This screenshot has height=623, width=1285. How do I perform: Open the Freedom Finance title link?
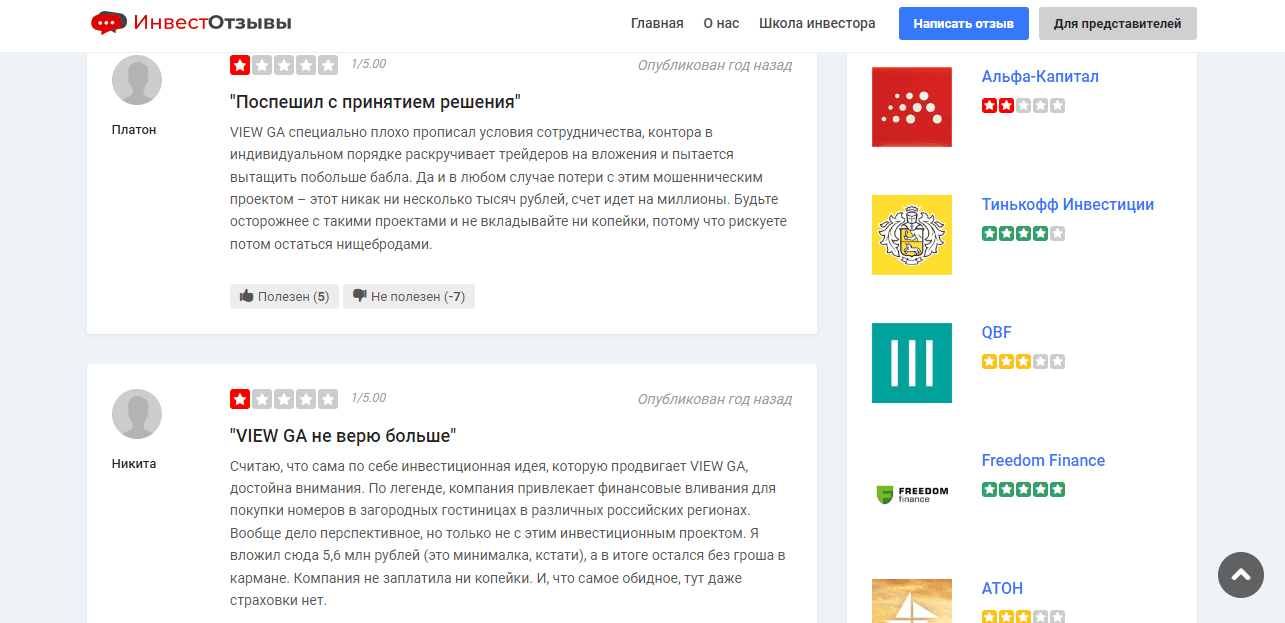tap(1043, 461)
